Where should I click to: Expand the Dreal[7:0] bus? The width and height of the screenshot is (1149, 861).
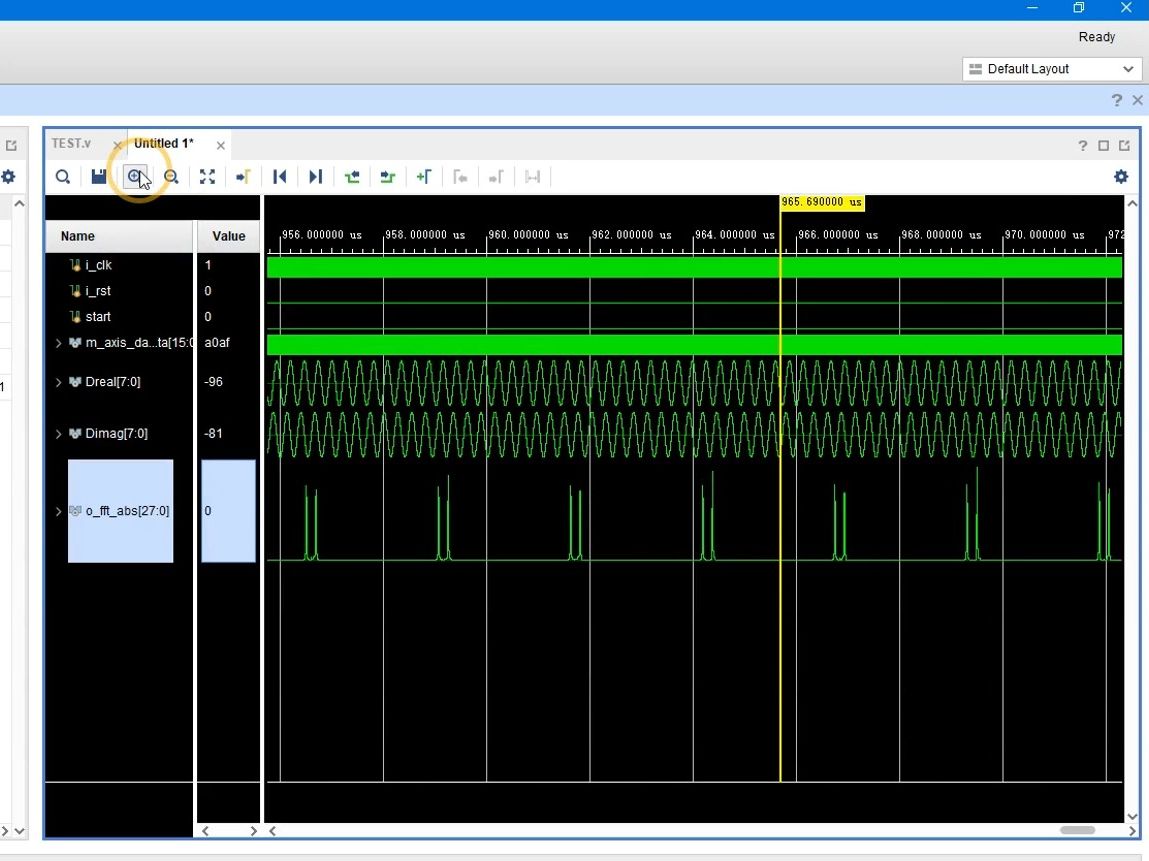tap(57, 381)
